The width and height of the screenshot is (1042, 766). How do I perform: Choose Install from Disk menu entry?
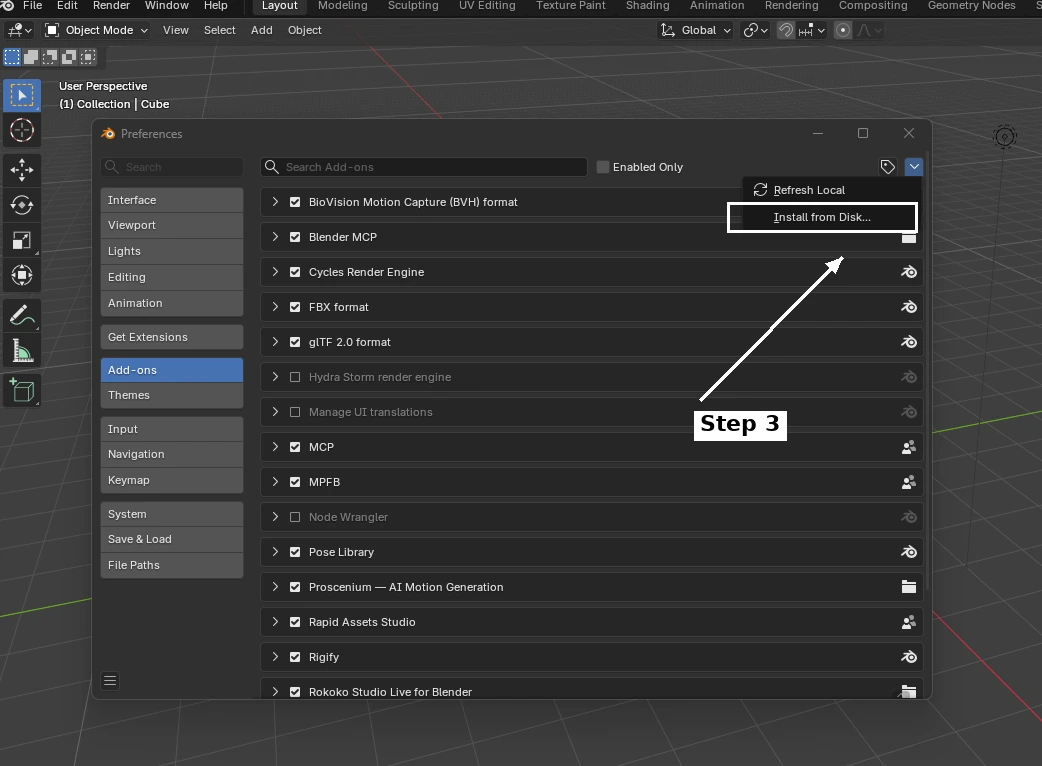click(x=822, y=217)
